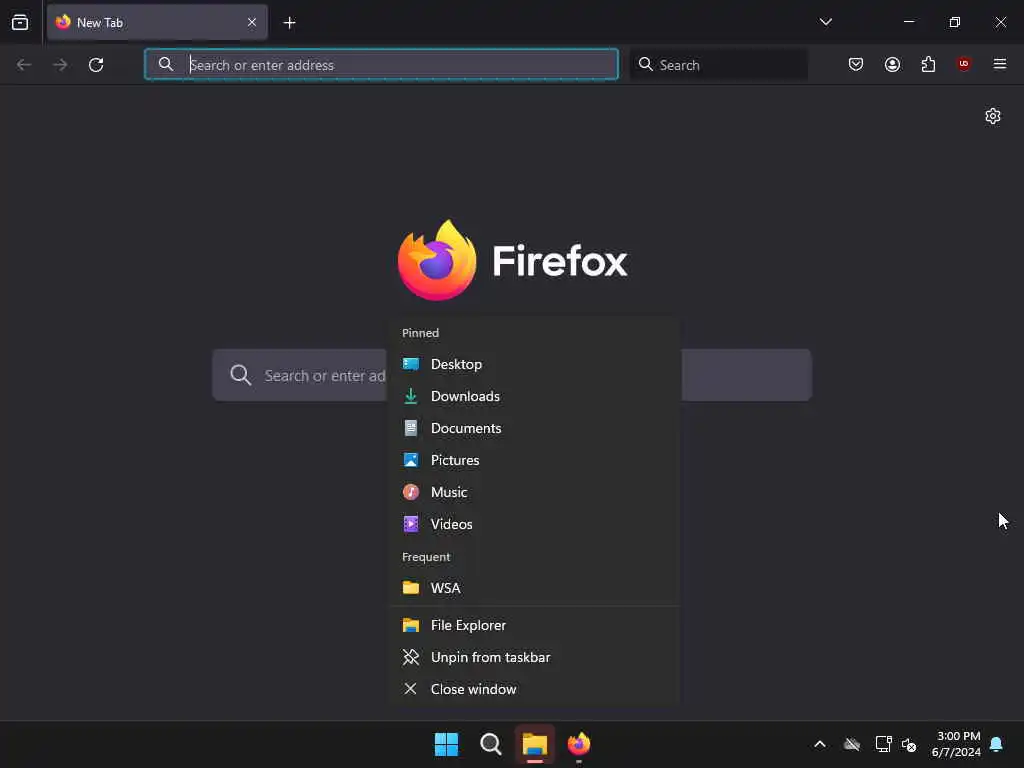Image resolution: width=1024 pixels, height=768 pixels.
Task: Click the address bar magnifier icon
Action: click(166, 64)
